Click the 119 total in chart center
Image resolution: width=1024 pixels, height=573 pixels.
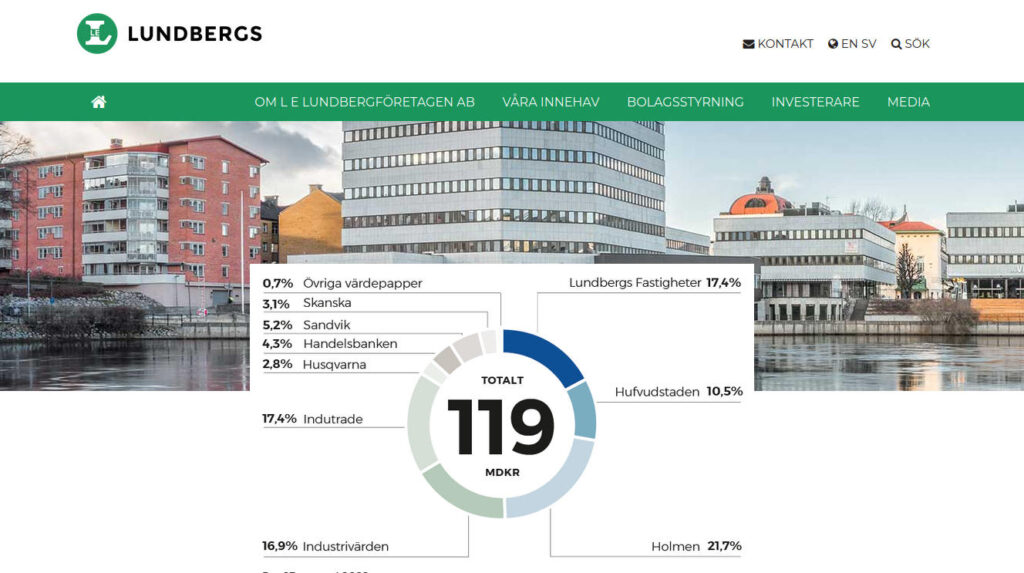pos(500,427)
